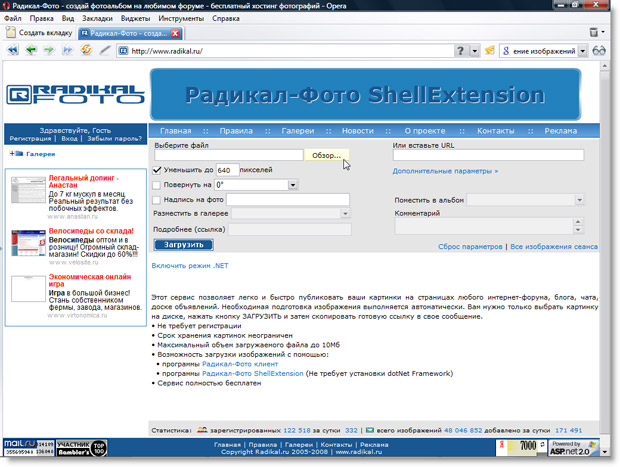
Task: Click the Комментарий text area
Action: pos(484,226)
